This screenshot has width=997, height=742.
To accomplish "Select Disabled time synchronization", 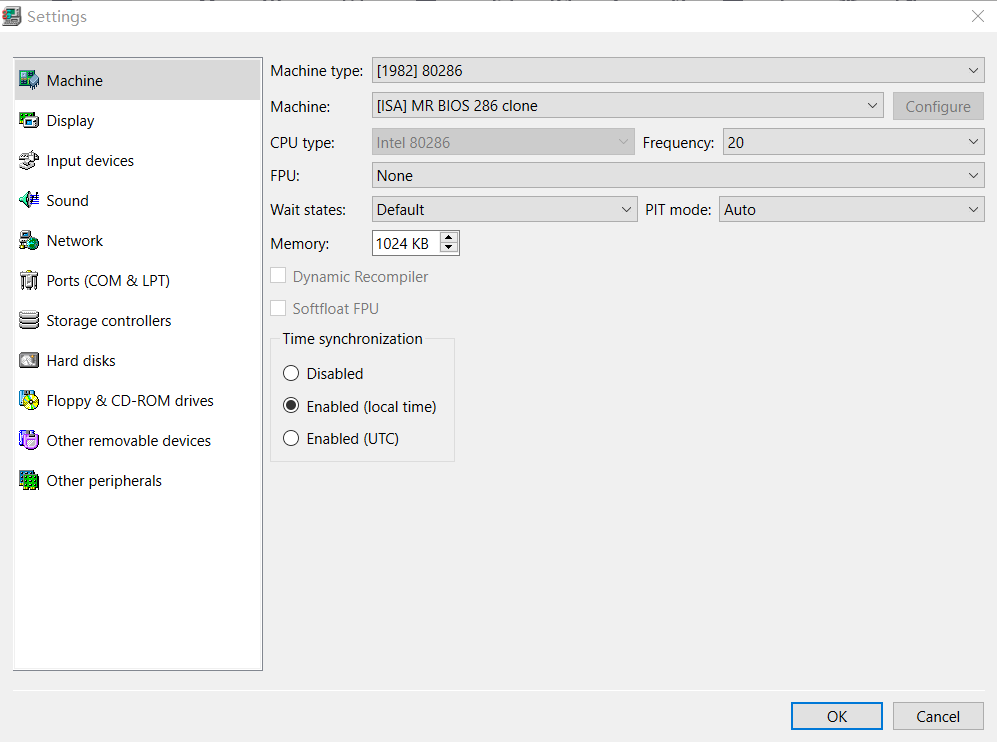I will coord(291,373).
